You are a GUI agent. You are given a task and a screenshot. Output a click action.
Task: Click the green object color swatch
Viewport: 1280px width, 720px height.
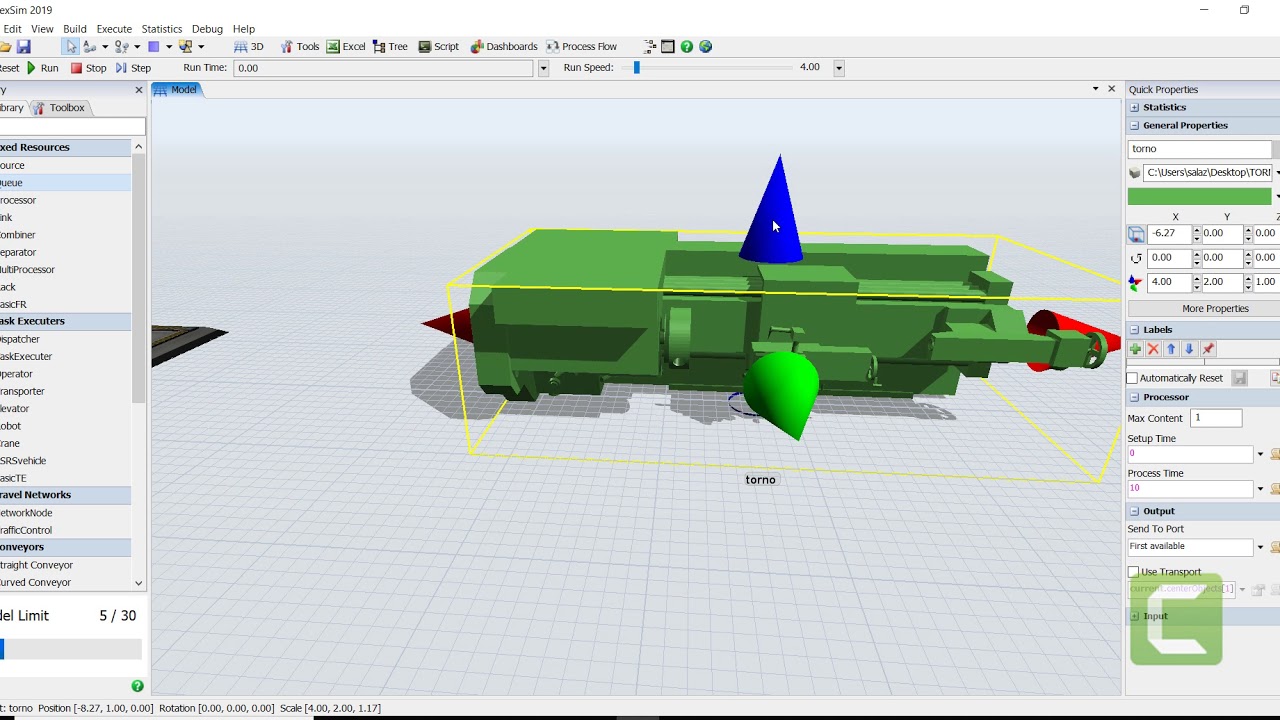pyautogui.click(x=1199, y=197)
